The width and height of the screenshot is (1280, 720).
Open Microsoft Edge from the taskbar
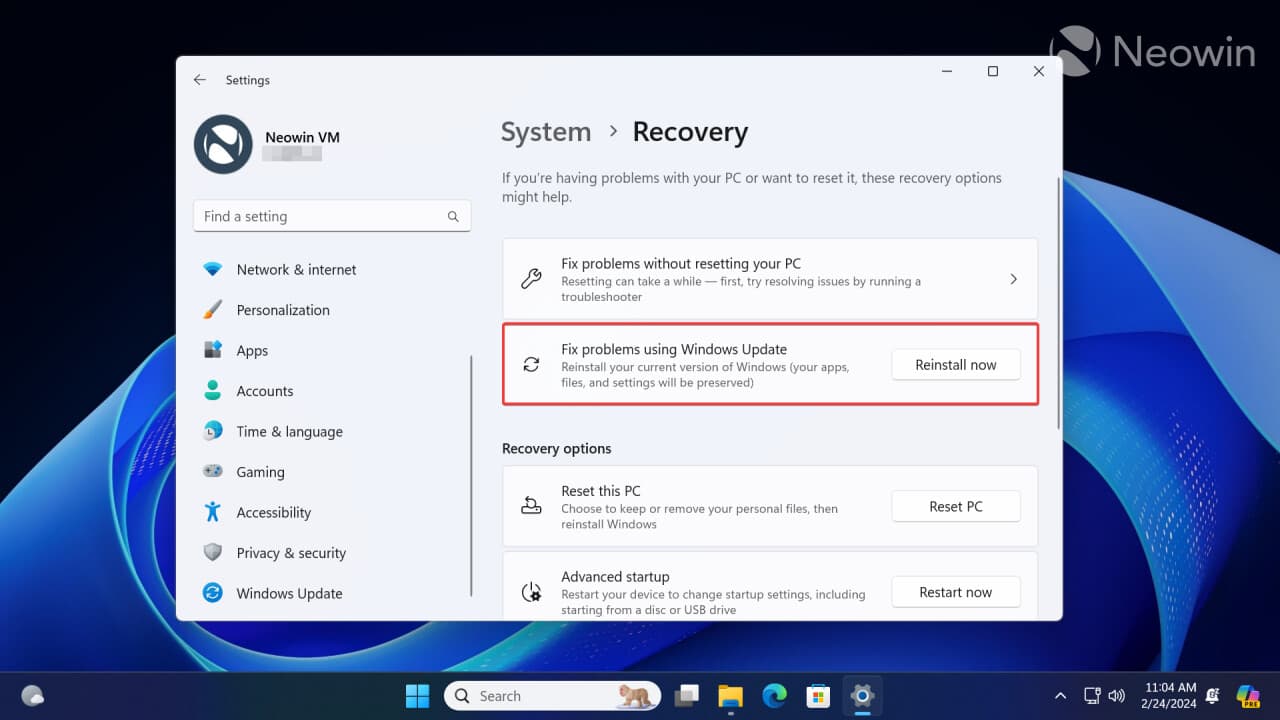pyautogui.click(x=774, y=695)
